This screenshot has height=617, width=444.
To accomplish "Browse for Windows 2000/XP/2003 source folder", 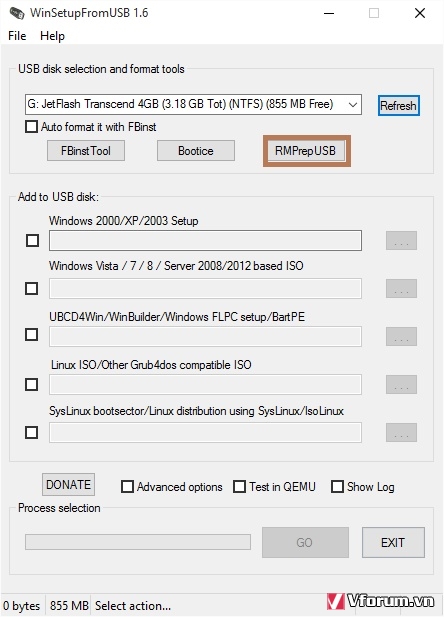I will tap(401, 240).
